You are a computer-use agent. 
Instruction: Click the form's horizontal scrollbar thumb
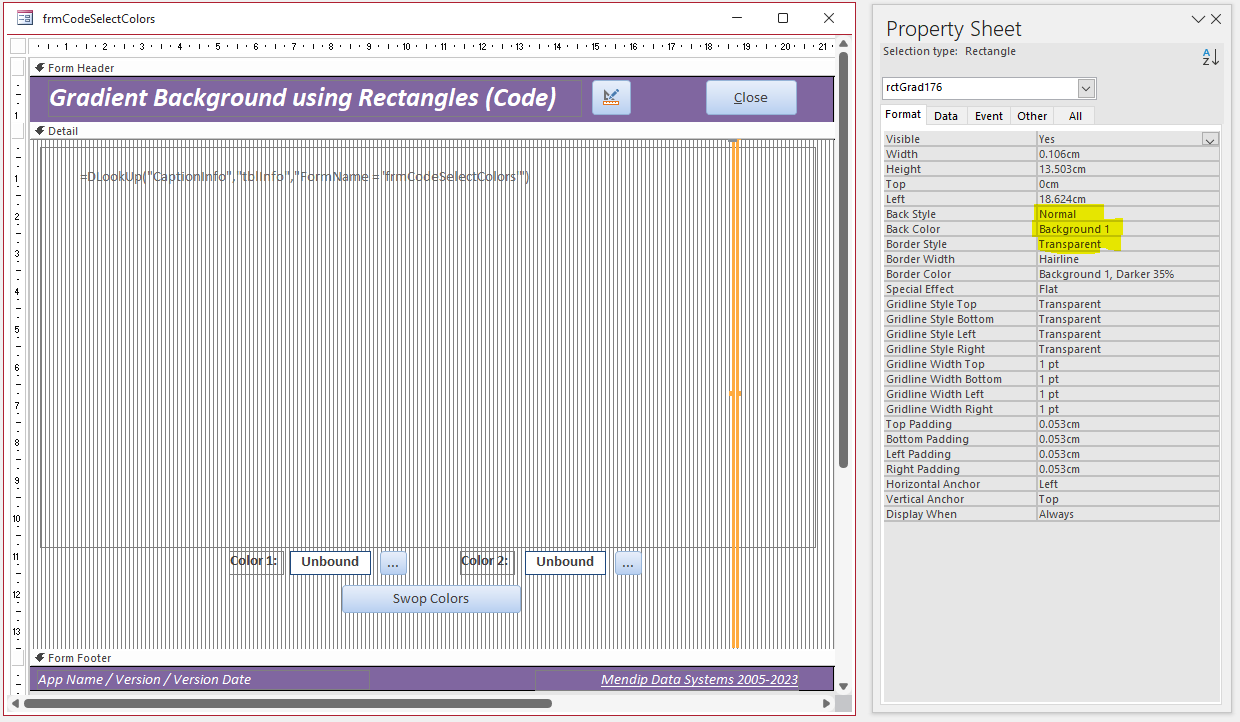pyautogui.click(x=288, y=703)
